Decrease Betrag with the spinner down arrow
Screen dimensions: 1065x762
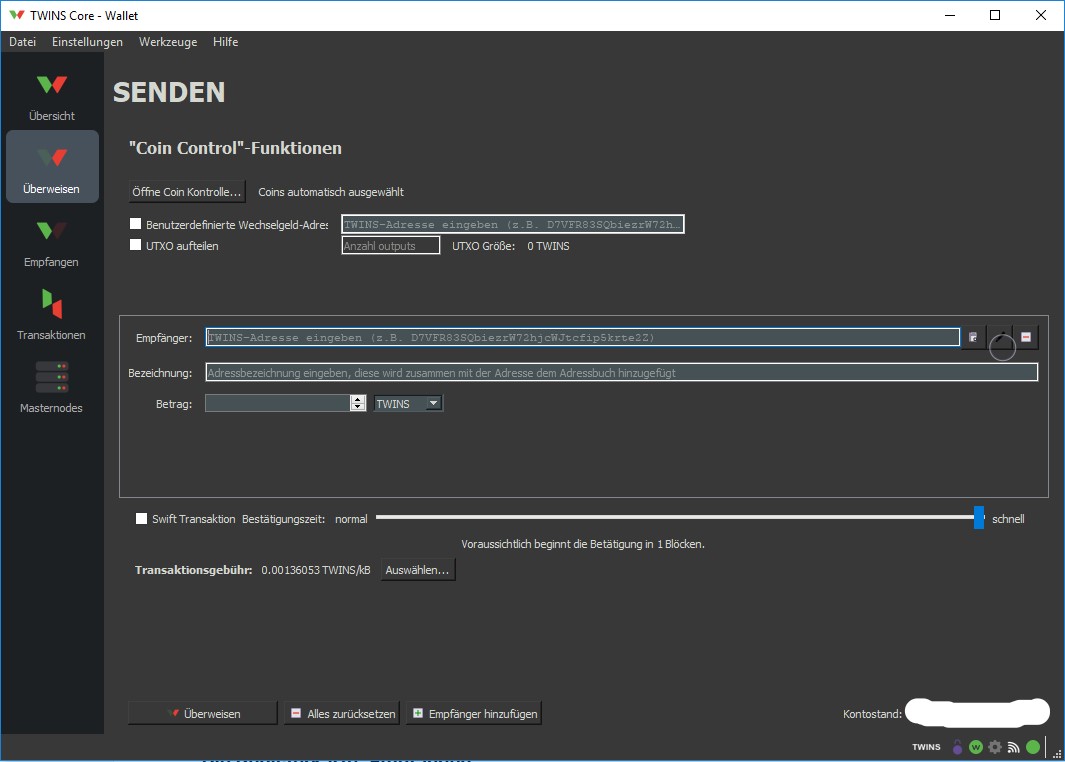358,407
